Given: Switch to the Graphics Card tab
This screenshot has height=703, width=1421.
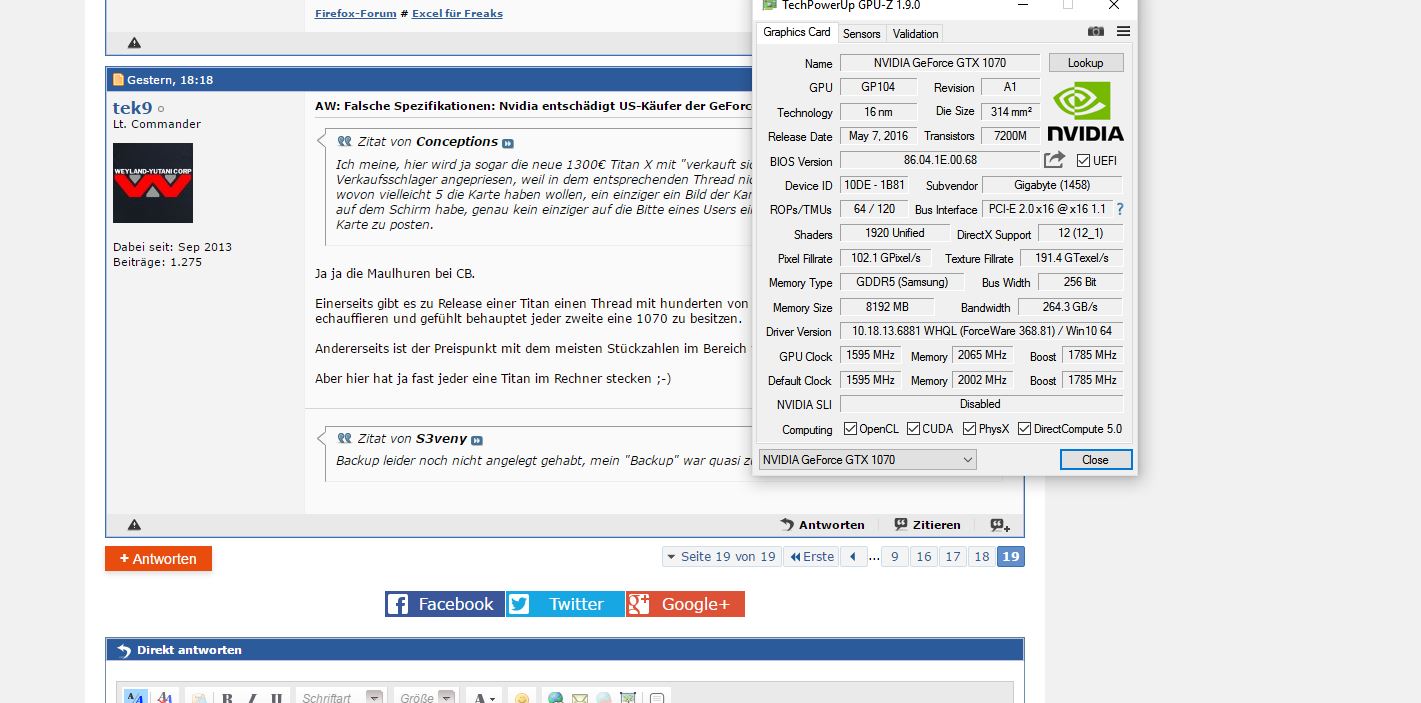Looking at the screenshot, I should [x=796, y=32].
